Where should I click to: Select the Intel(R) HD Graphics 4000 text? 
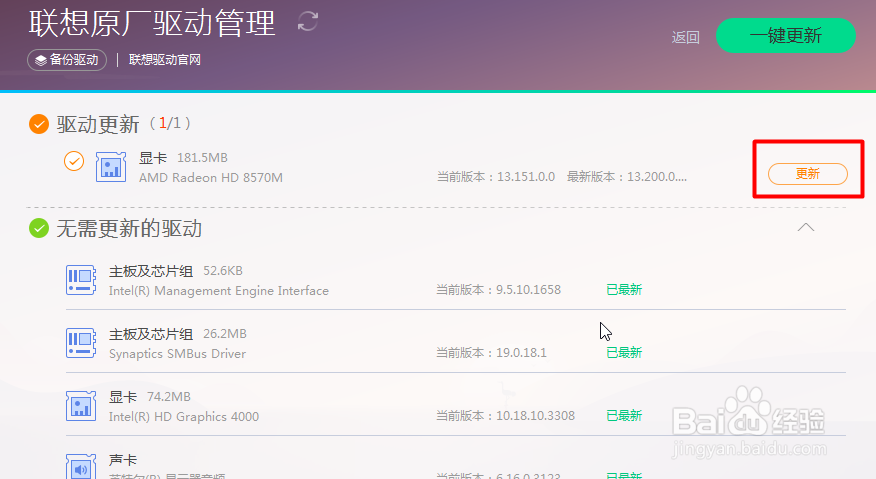point(184,416)
